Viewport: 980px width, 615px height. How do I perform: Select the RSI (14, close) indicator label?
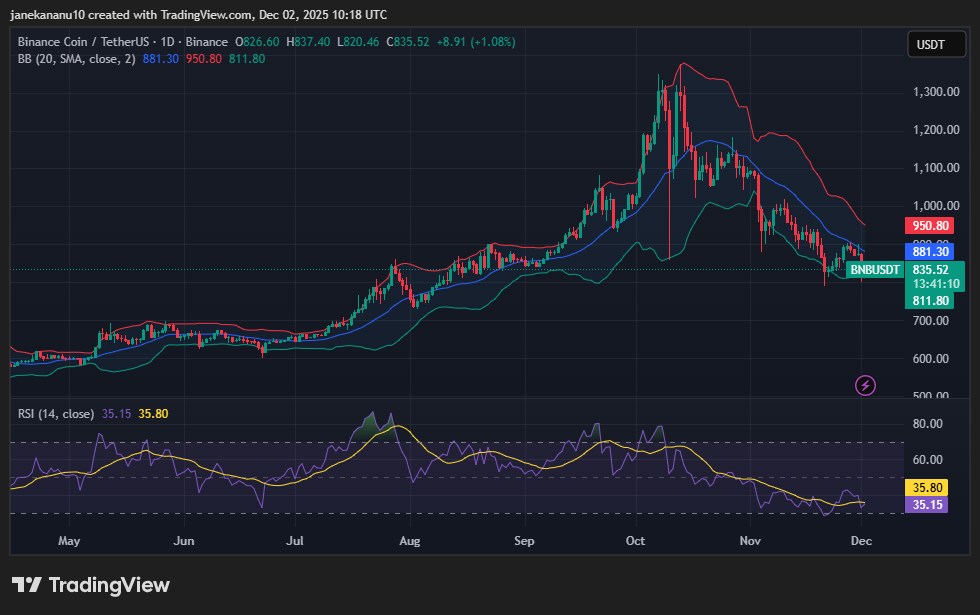[56, 413]
